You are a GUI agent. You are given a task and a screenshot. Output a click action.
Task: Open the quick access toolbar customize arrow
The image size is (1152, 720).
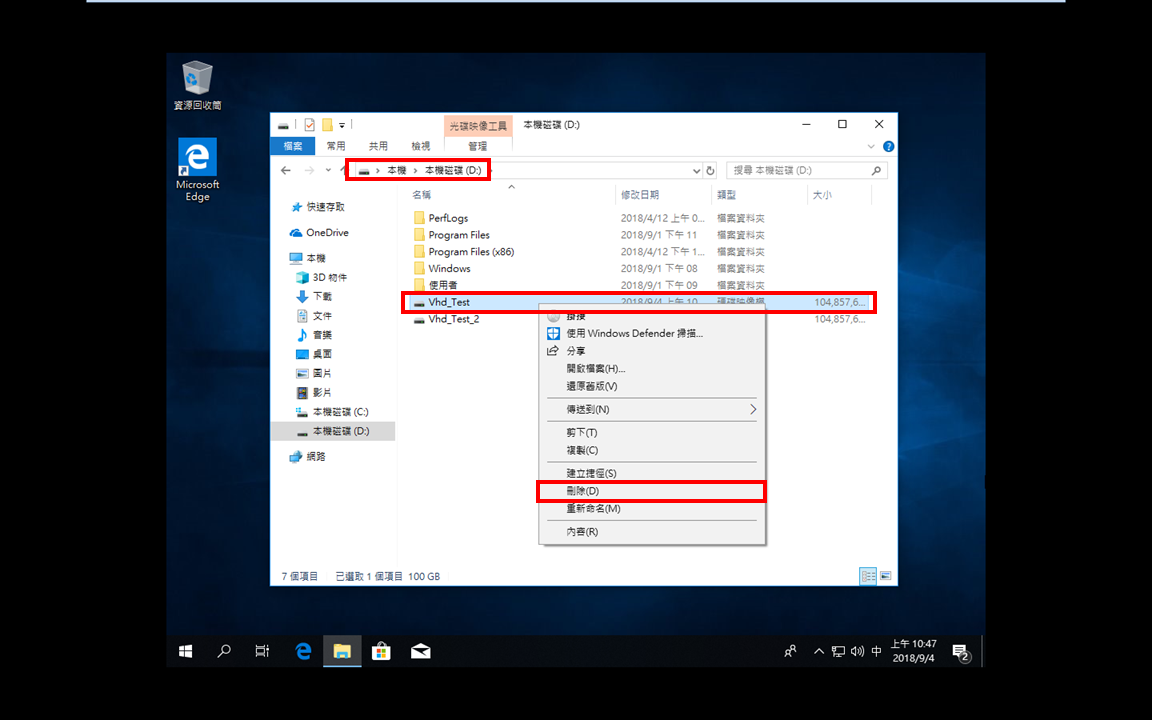(x=342, y=126)
